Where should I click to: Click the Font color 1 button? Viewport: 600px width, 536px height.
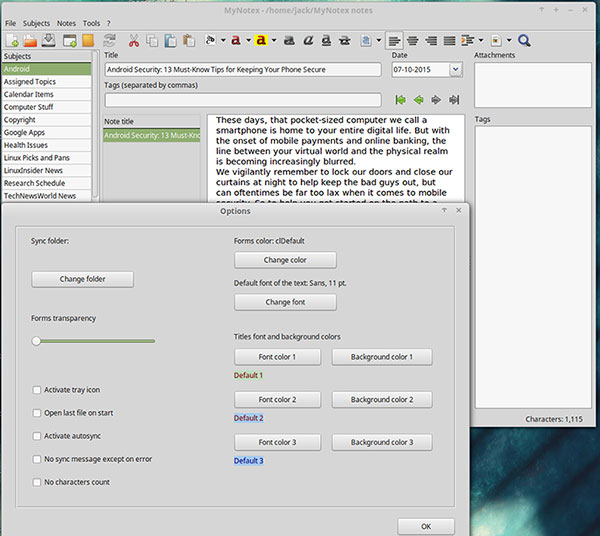point(277,357)
